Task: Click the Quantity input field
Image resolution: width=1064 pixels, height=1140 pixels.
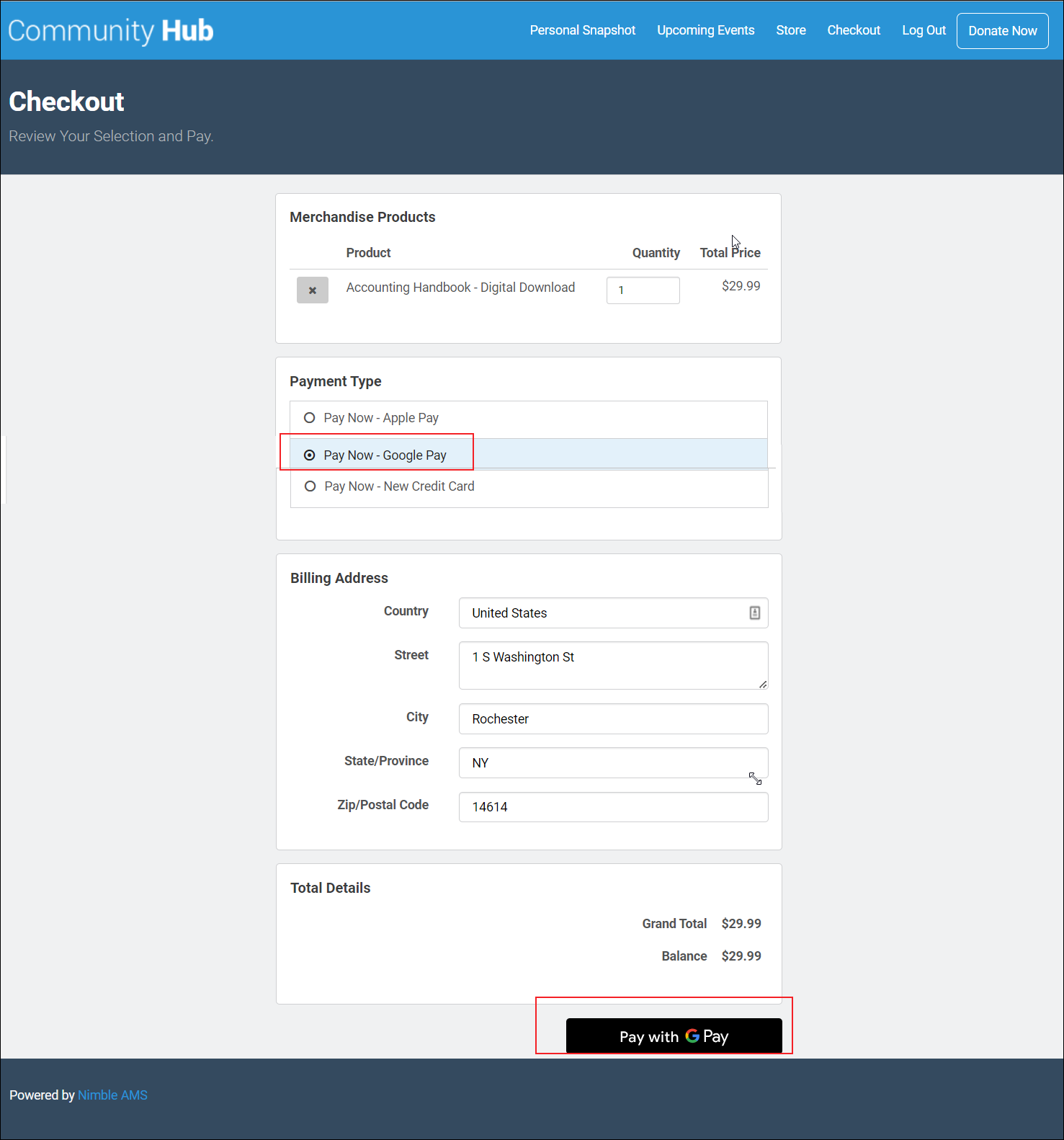Action: pyautogui.click(x=643, y=290)
